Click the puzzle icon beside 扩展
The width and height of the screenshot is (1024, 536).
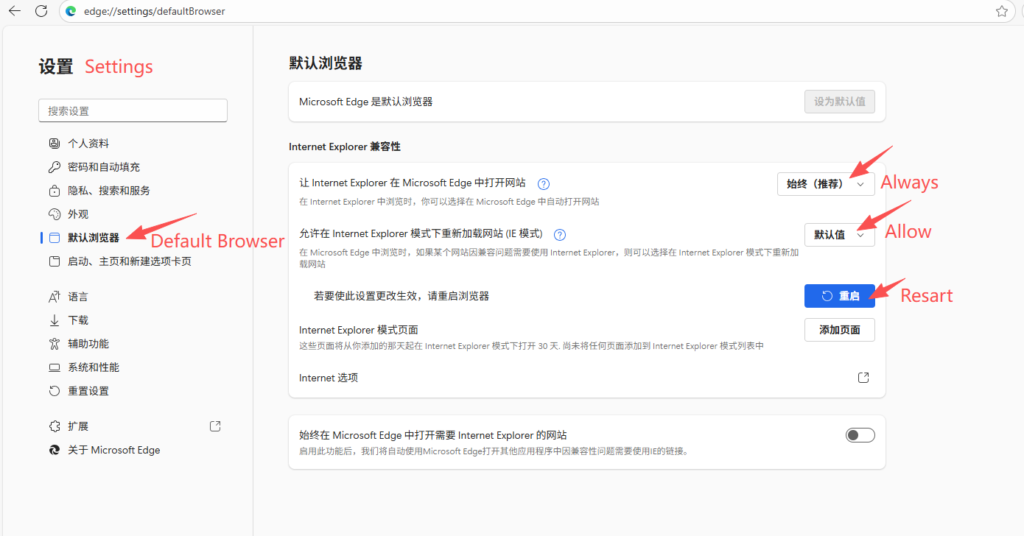point(54,426)
